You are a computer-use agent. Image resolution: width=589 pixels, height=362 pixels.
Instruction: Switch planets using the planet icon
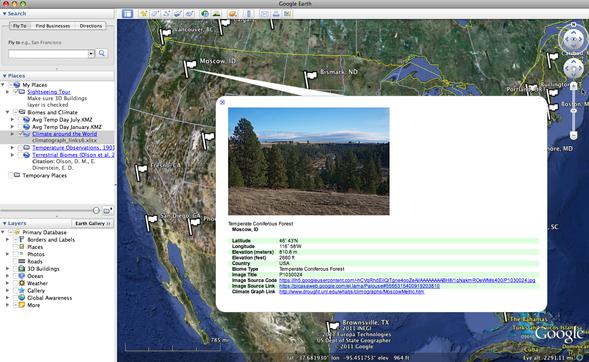[233, 14]
